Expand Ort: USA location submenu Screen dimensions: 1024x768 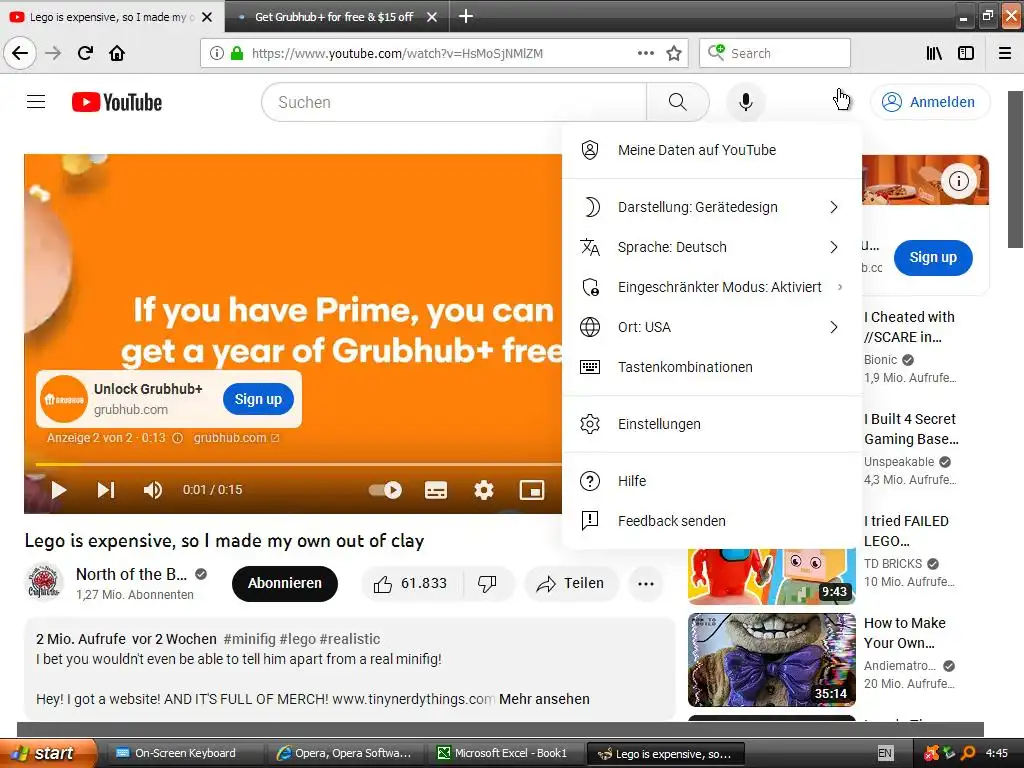coord(712,327)
